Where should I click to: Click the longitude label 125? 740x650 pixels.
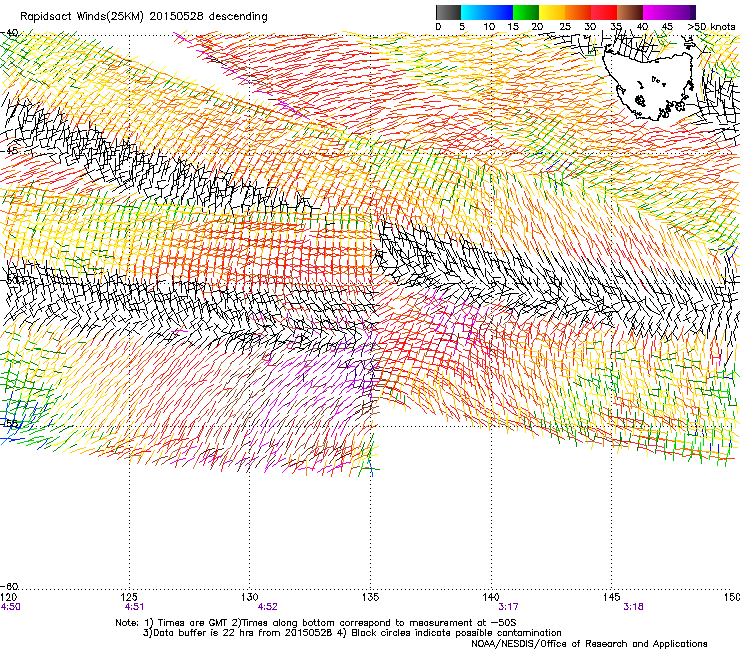pyautogui.click(x=129, y=597)
